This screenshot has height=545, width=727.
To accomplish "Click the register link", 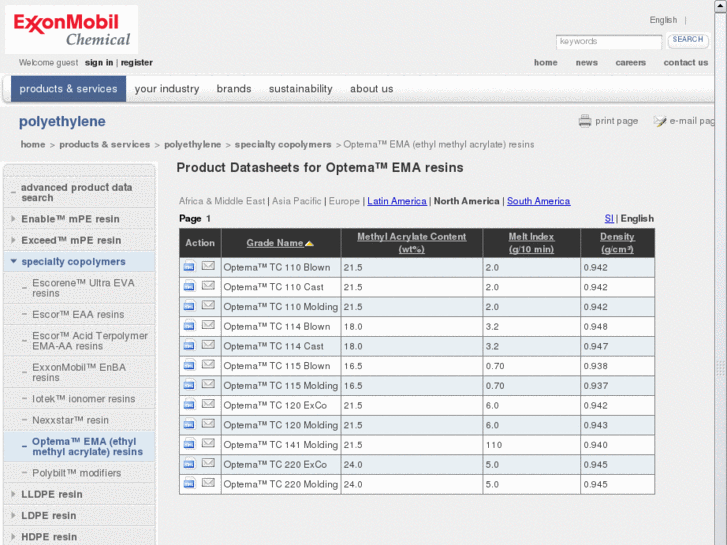I will tap(137, 63).
